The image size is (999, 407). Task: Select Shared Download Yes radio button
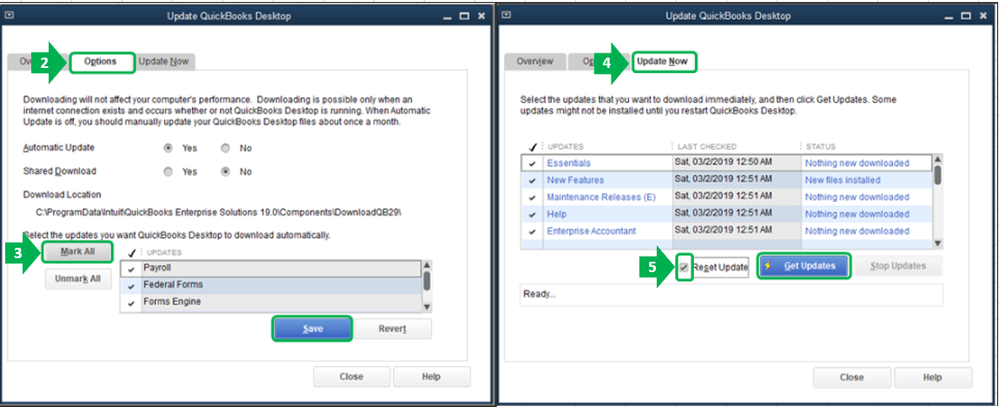(168, 172)
